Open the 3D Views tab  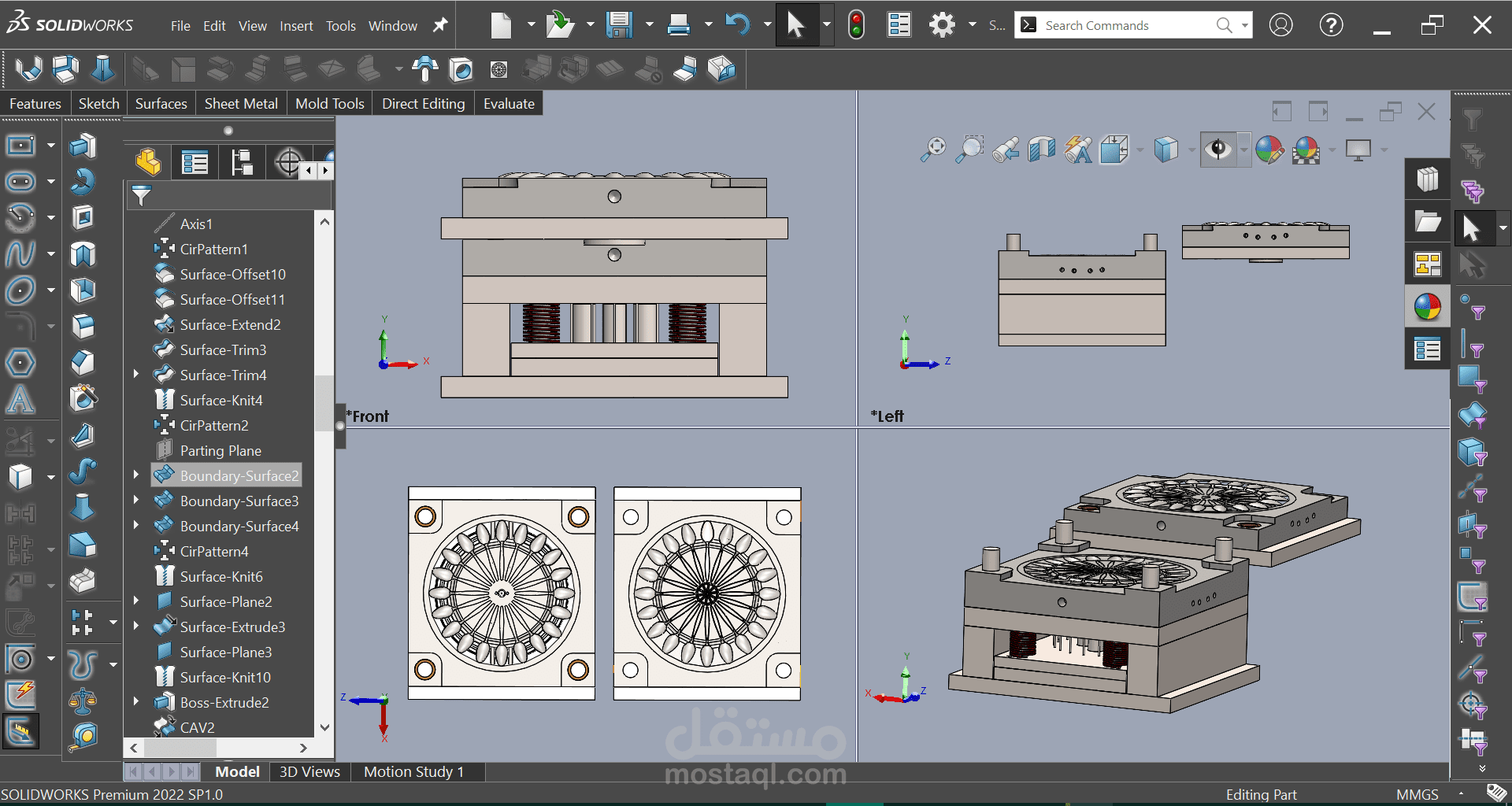click(309, 772)
